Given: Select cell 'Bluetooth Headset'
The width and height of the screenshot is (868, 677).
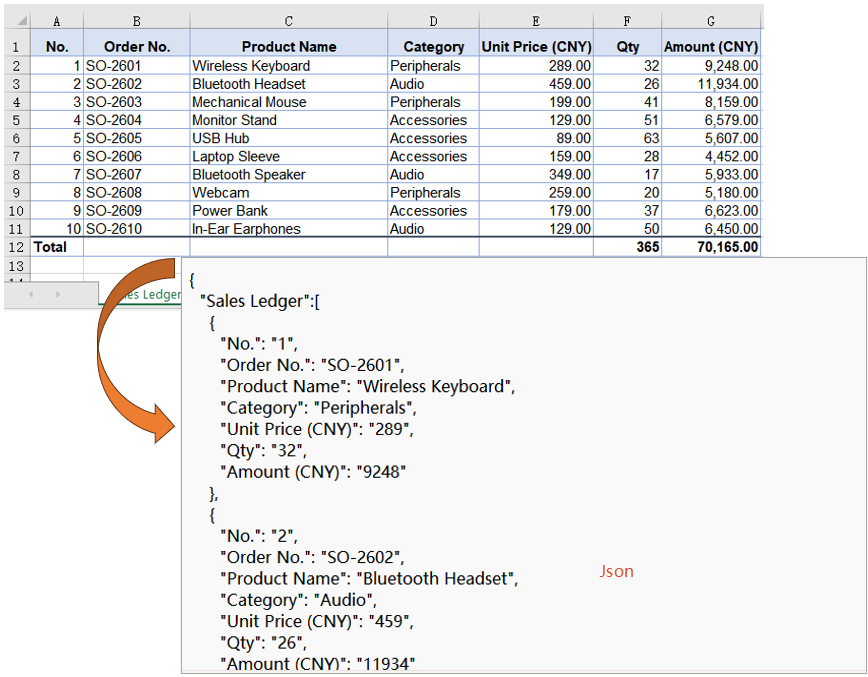Looking at the screenshot, I should click(x=288, y=84).
